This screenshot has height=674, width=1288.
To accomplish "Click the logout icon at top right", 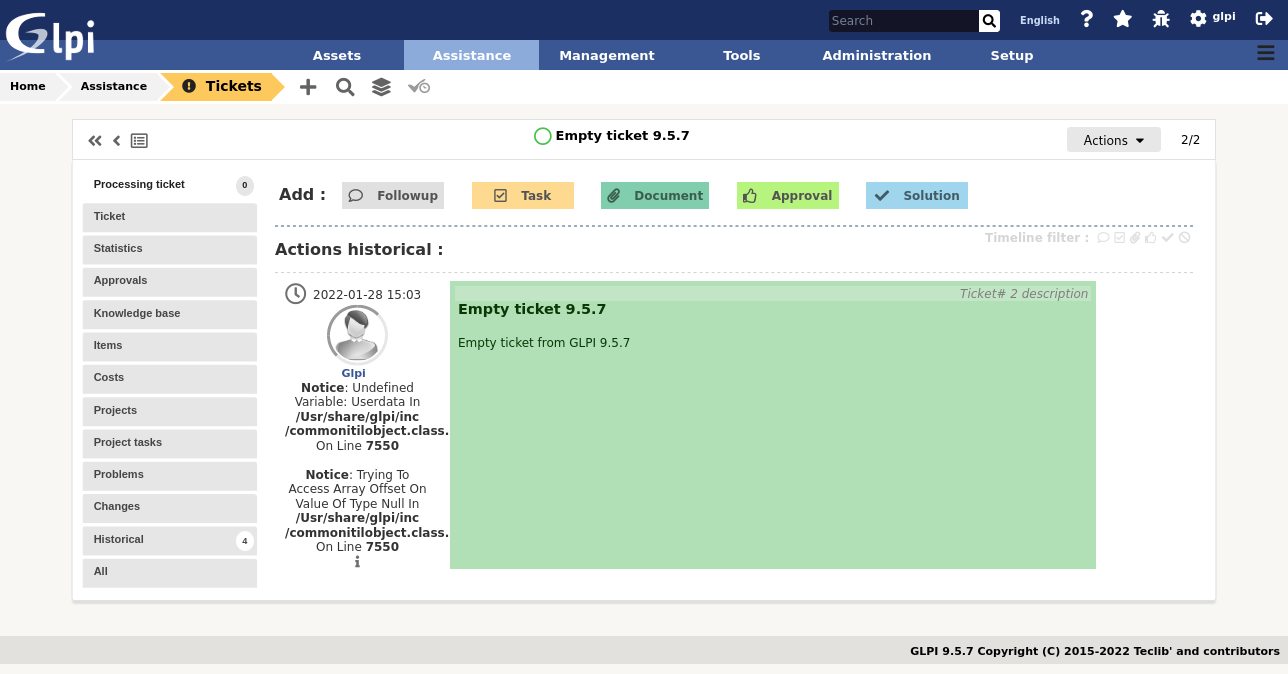I will coord(1263,17).
